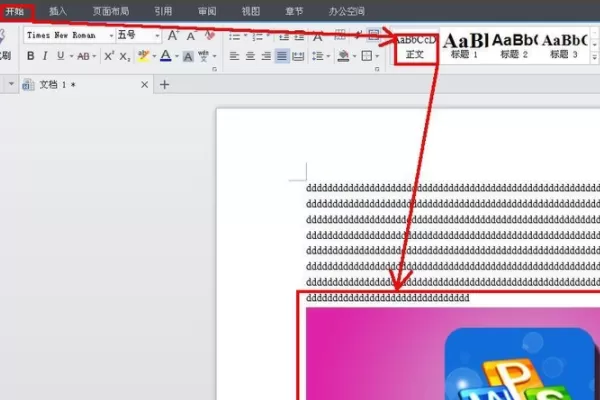Click the decrease indent icon
Screen dimensions: 600x400
pyautogui.click(x=284, y=37)
